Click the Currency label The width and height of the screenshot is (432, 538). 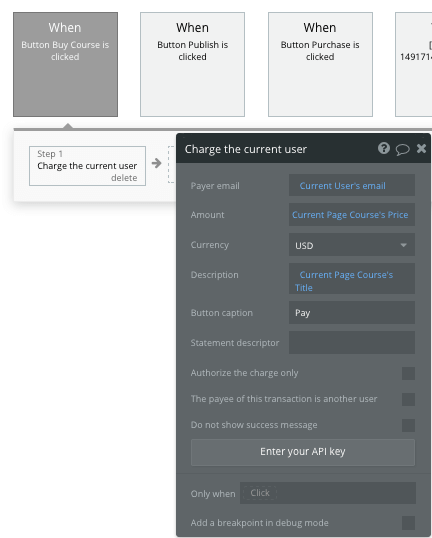tap(210, 245)
